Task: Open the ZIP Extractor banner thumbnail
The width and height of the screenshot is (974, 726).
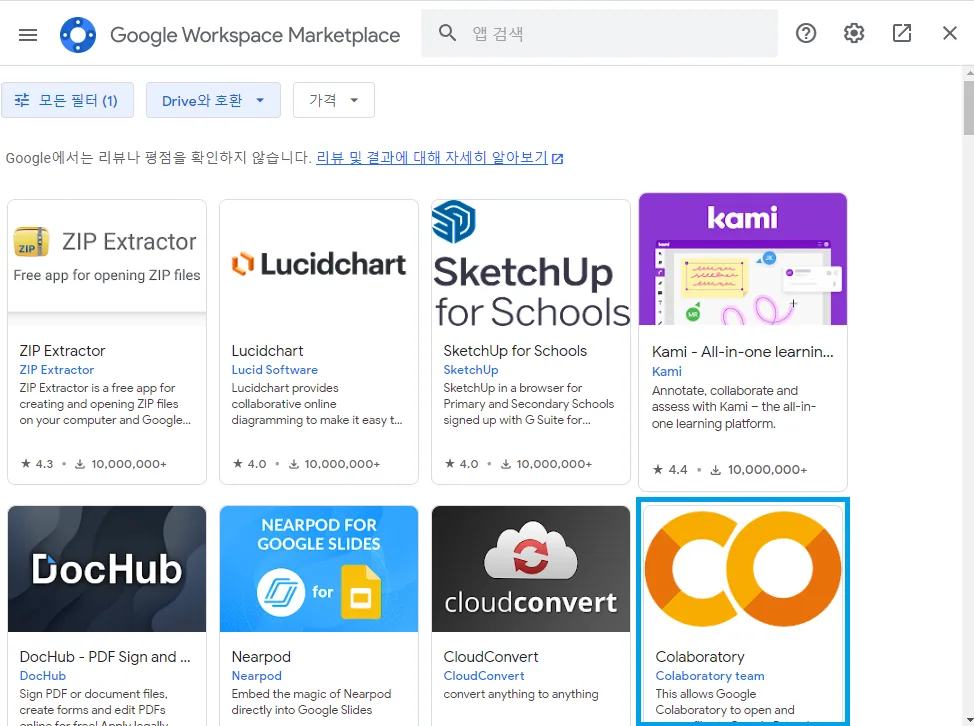Action: coord(107,262)
